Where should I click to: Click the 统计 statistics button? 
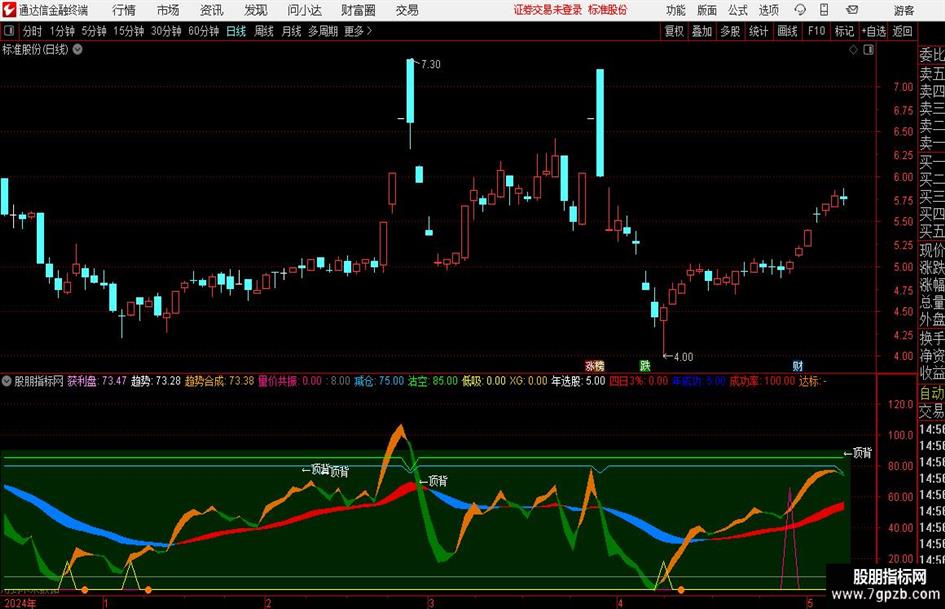coord(759,31)
